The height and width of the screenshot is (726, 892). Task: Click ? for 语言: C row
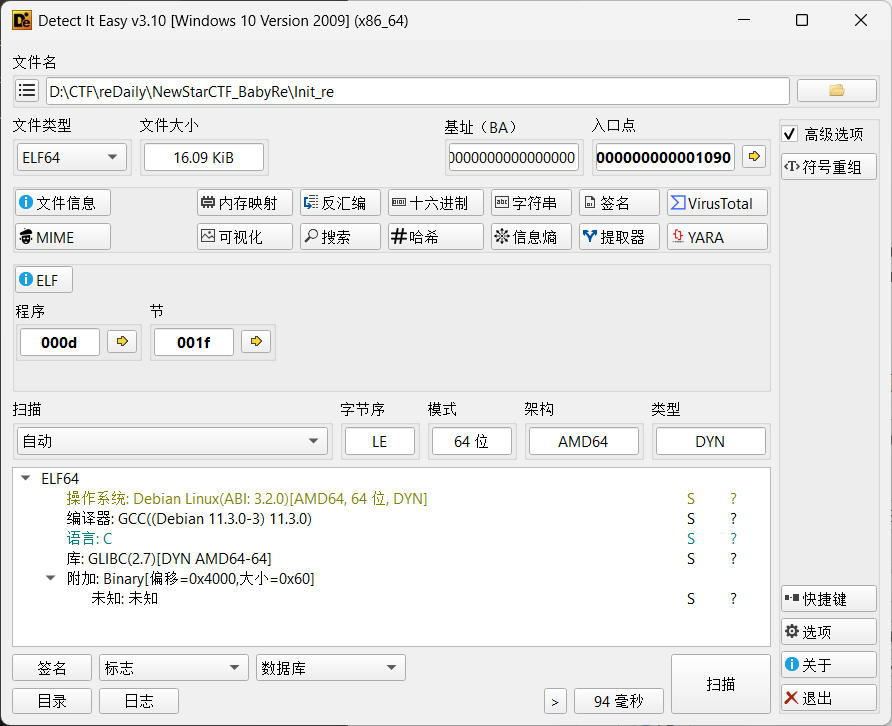coord(733,538)
